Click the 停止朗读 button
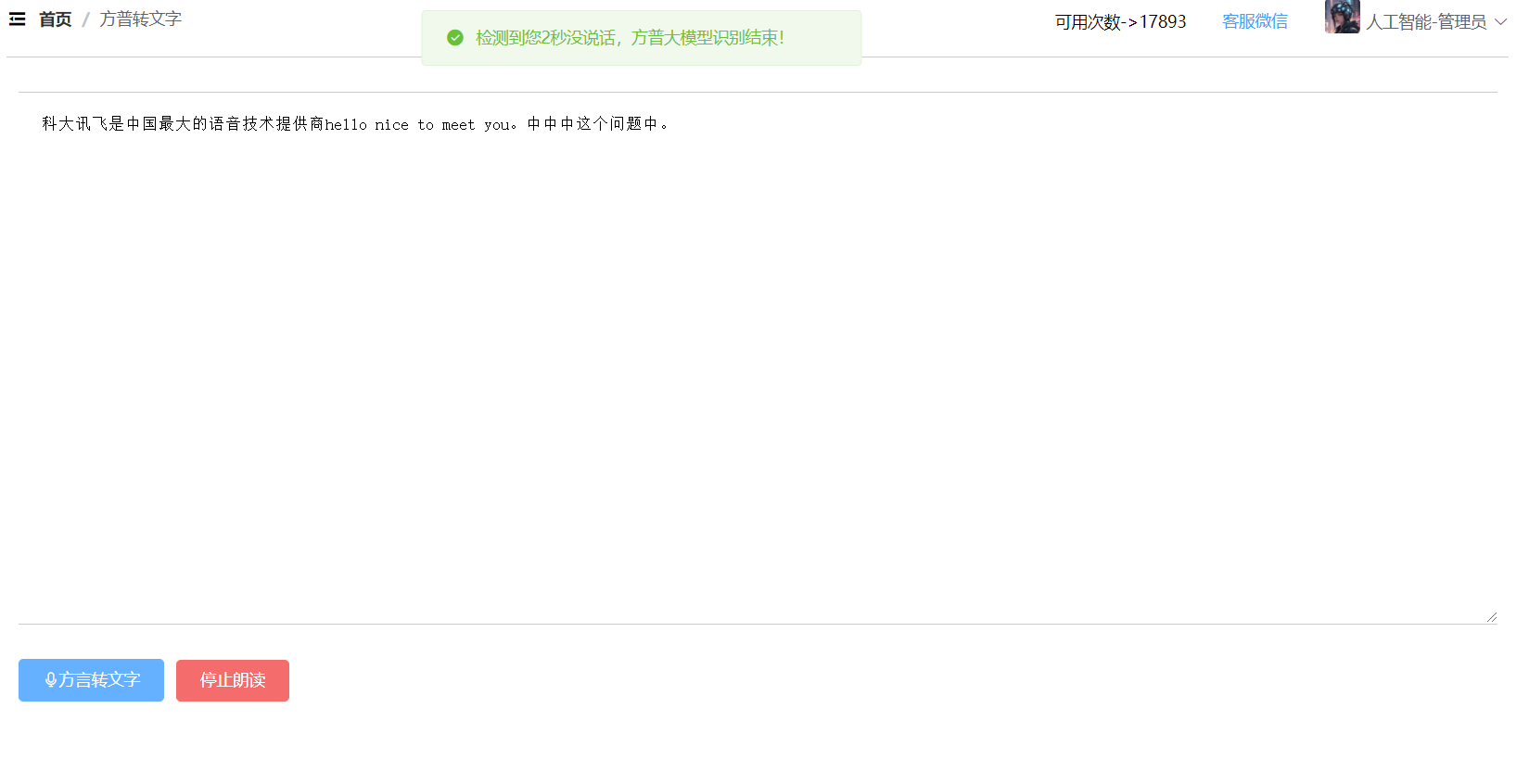 point(233,680)
